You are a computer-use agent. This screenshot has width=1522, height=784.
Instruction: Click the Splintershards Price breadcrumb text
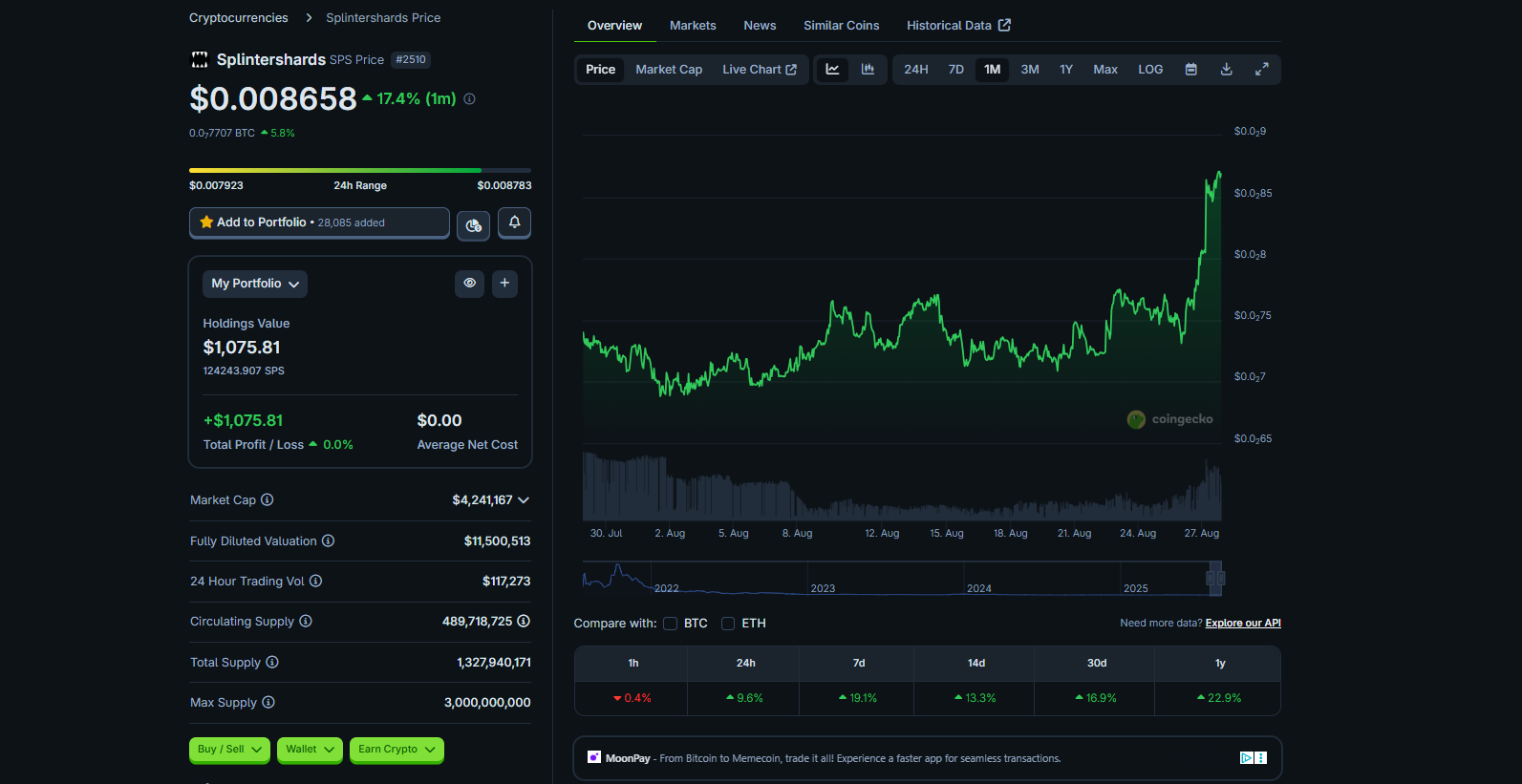[383, 18]
